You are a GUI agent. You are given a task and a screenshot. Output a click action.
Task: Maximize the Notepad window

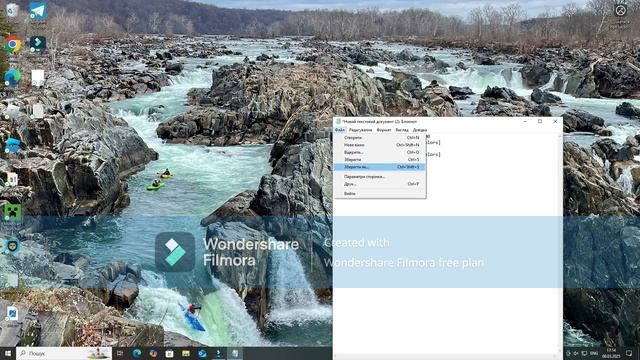click(540, 121)
